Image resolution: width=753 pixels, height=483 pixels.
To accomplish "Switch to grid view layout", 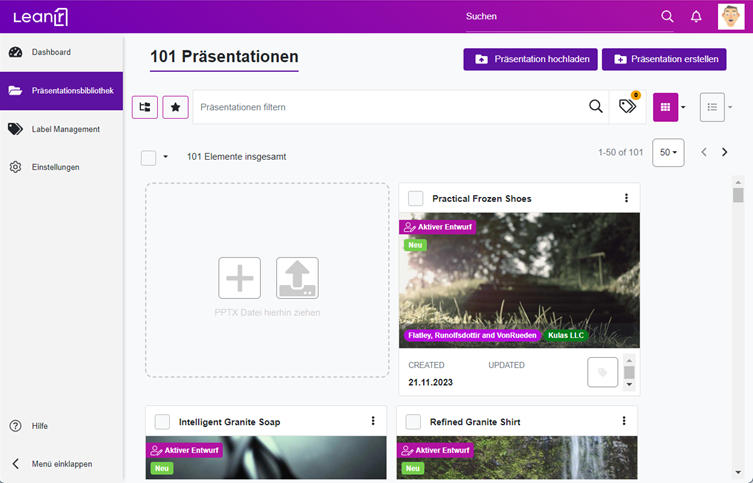I will pos(665,107).
